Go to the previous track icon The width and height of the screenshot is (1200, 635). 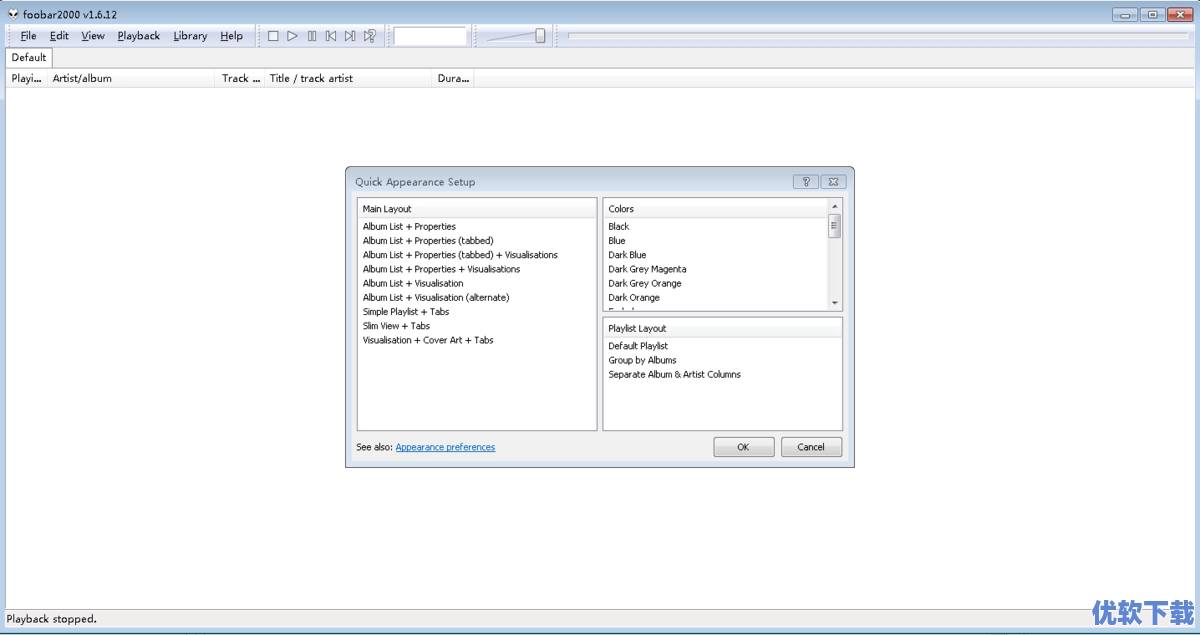point(331,36)
